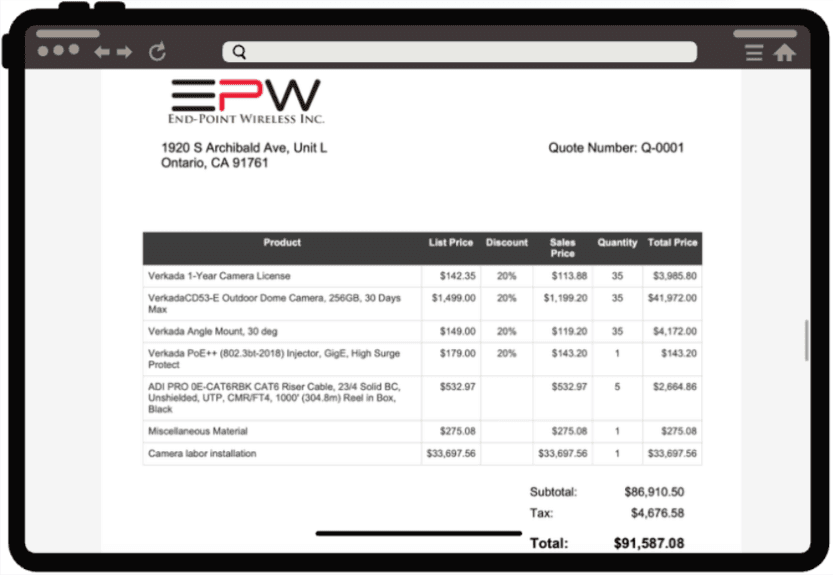Click the browser forward arrow

tap(124, 52)
